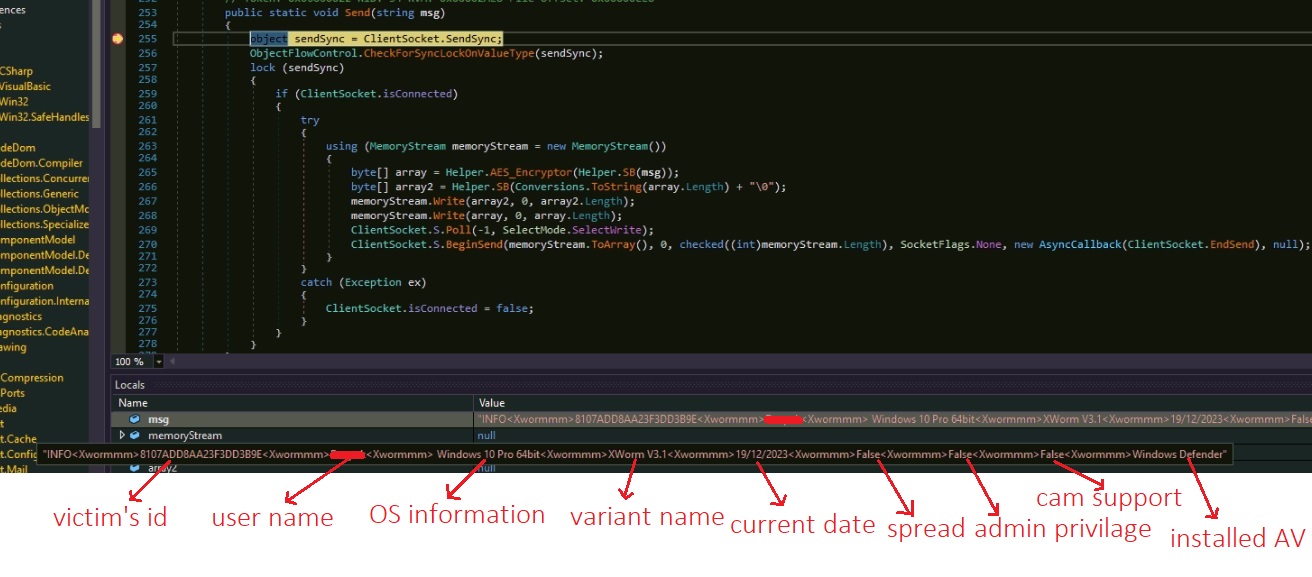Expand the memoryStream local variable
Image resolution: width=1312 pixels, height=577 pixels.
[x=122, y=436]
